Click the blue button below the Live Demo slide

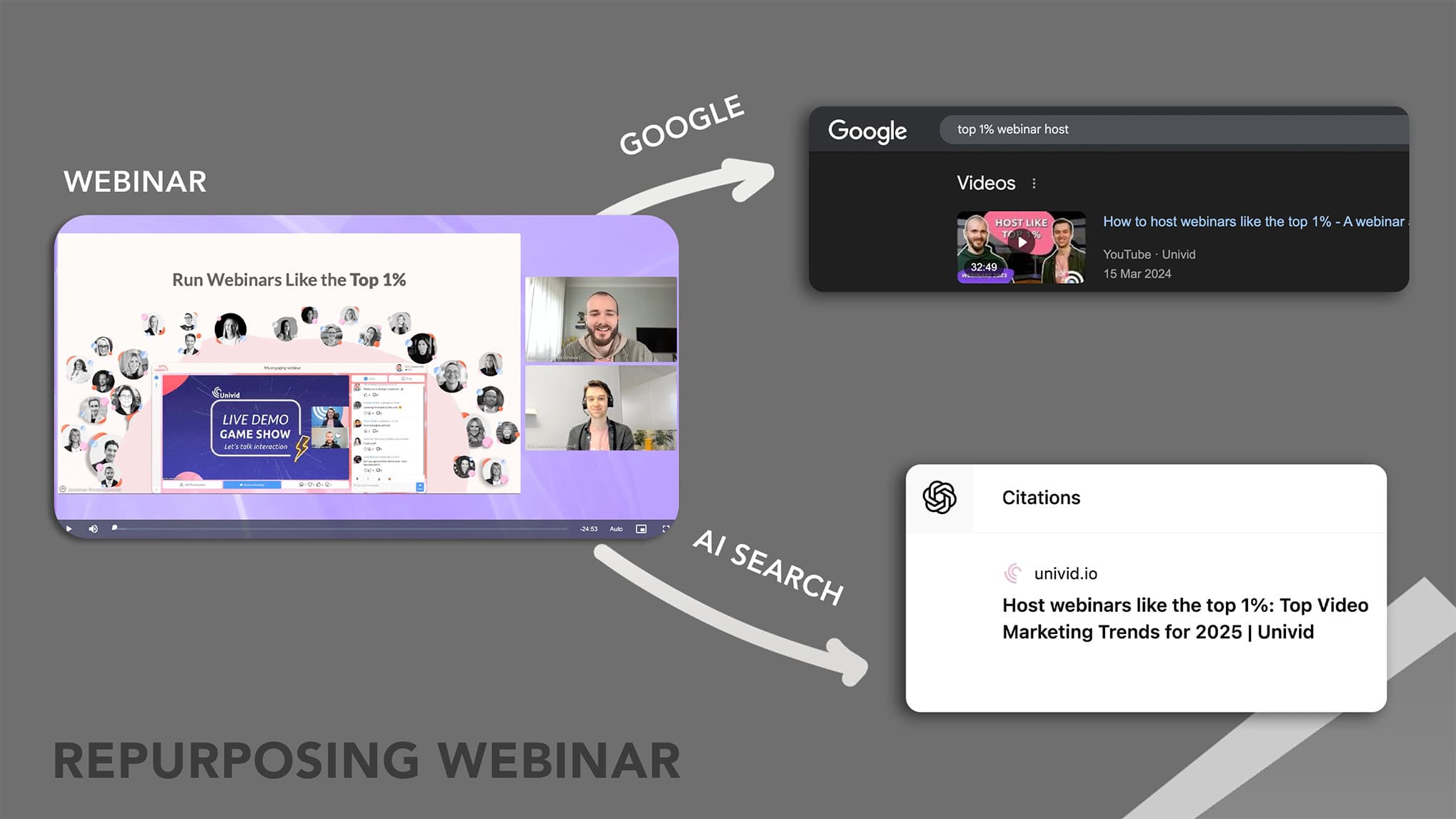[x=253, y=485]
